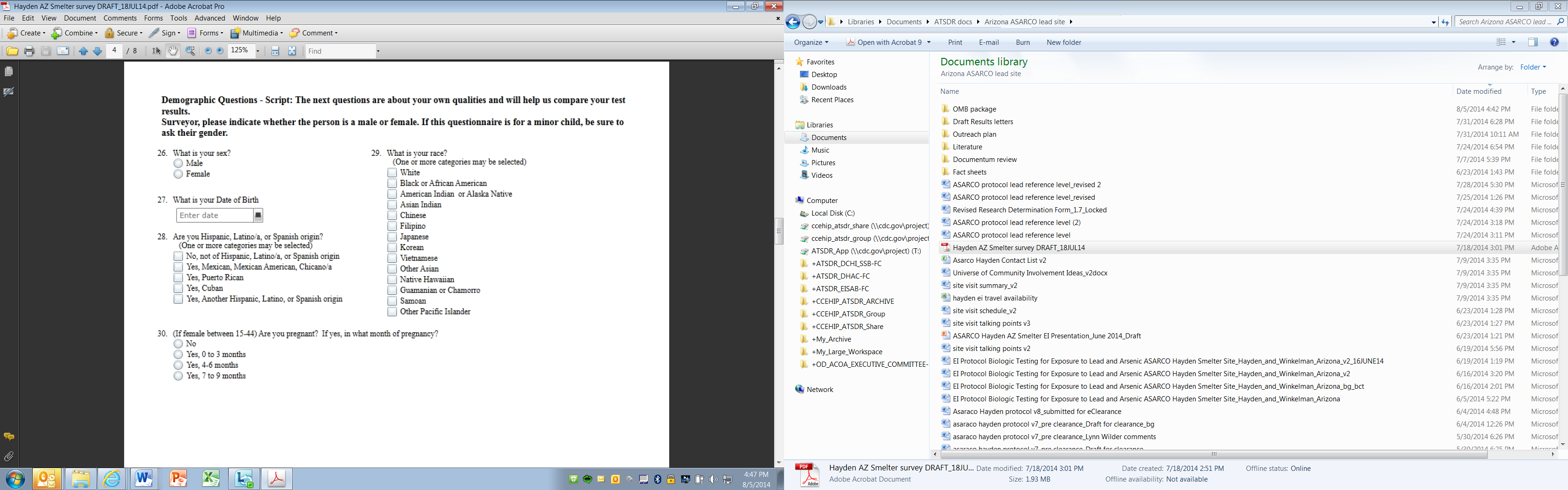Open the date picker calendar for Date of Birth
This screenshot has width=1568, height=490.
258,216
